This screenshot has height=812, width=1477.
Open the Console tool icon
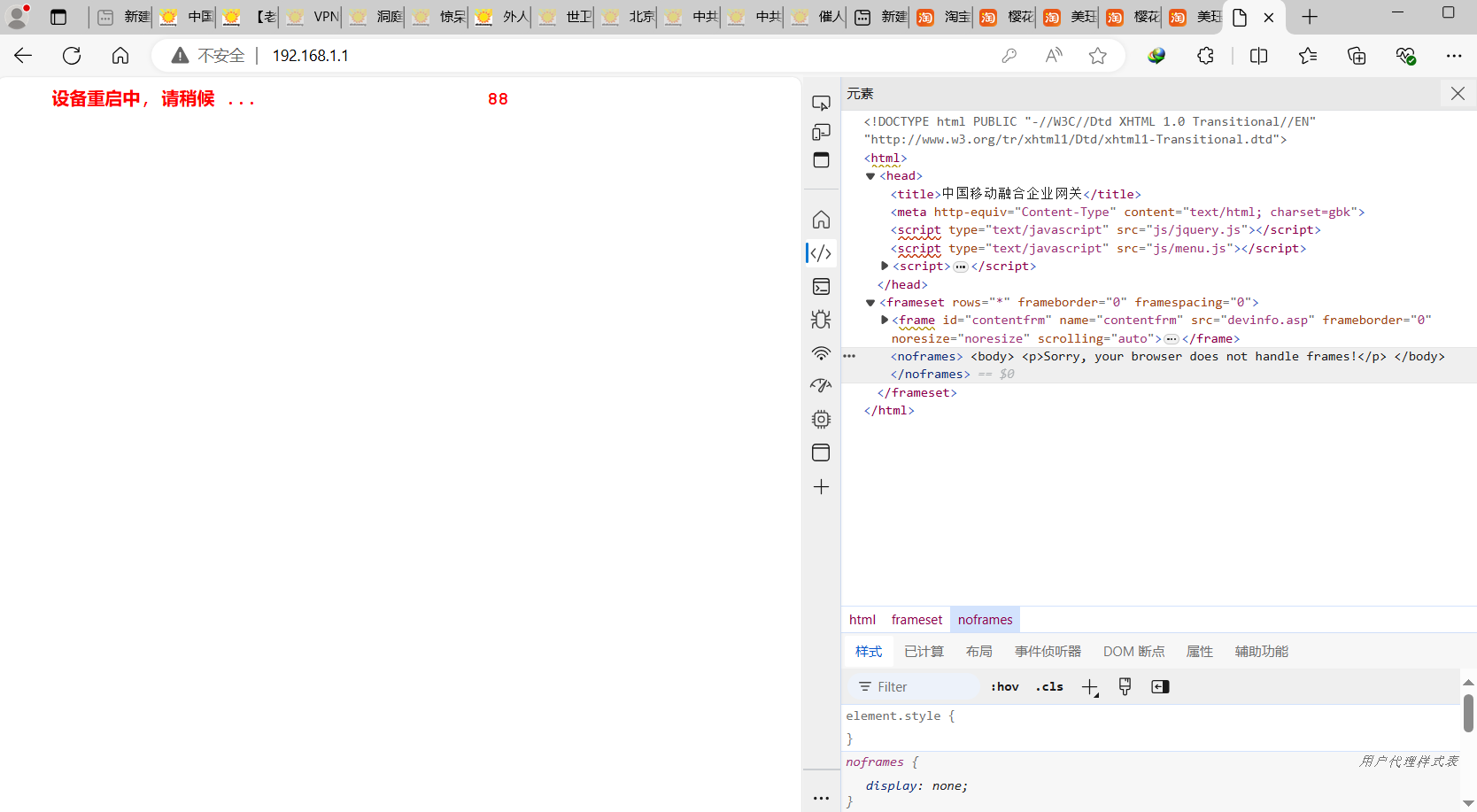(821, 286)
